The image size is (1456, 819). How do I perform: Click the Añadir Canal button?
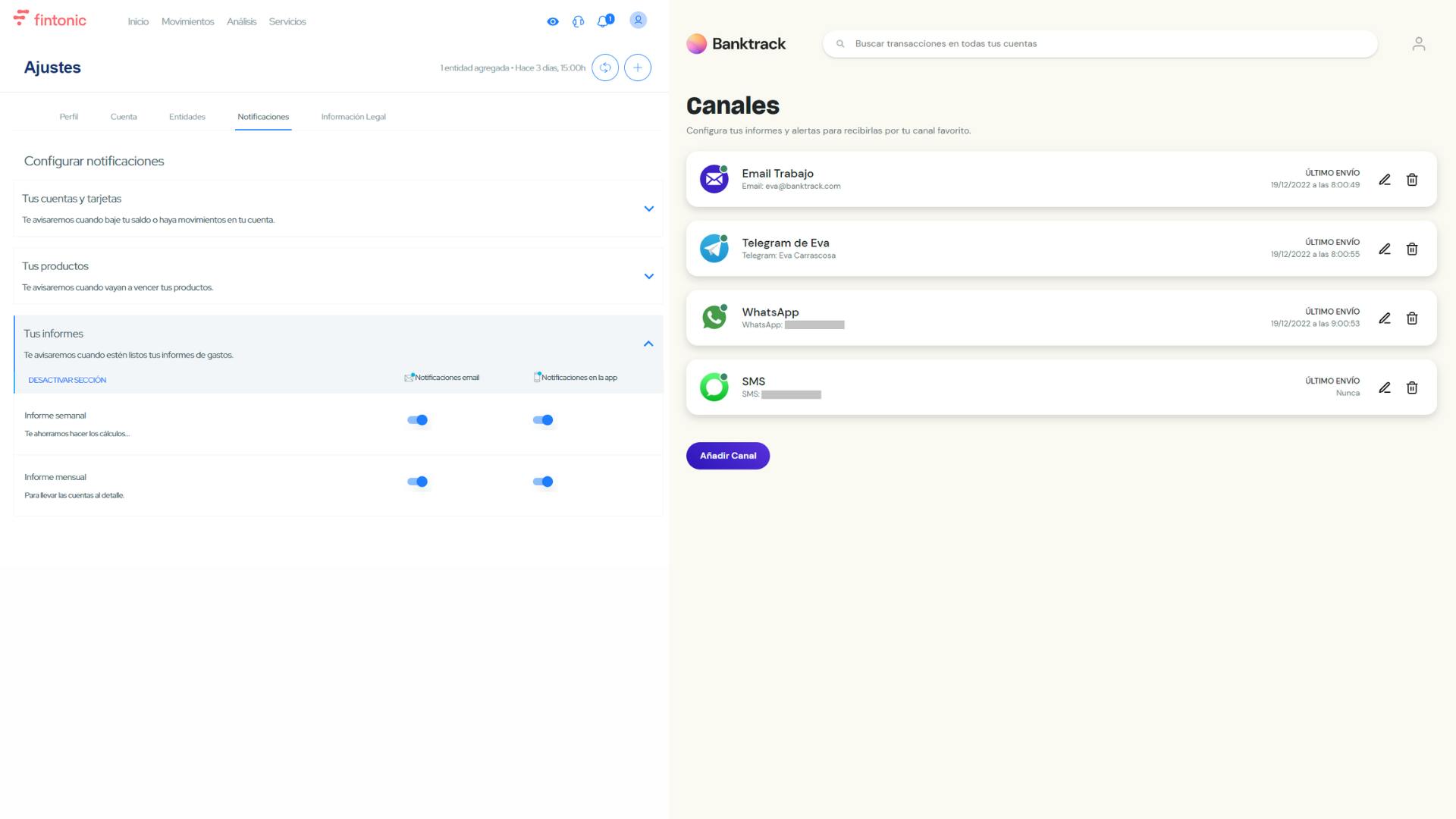728,456
